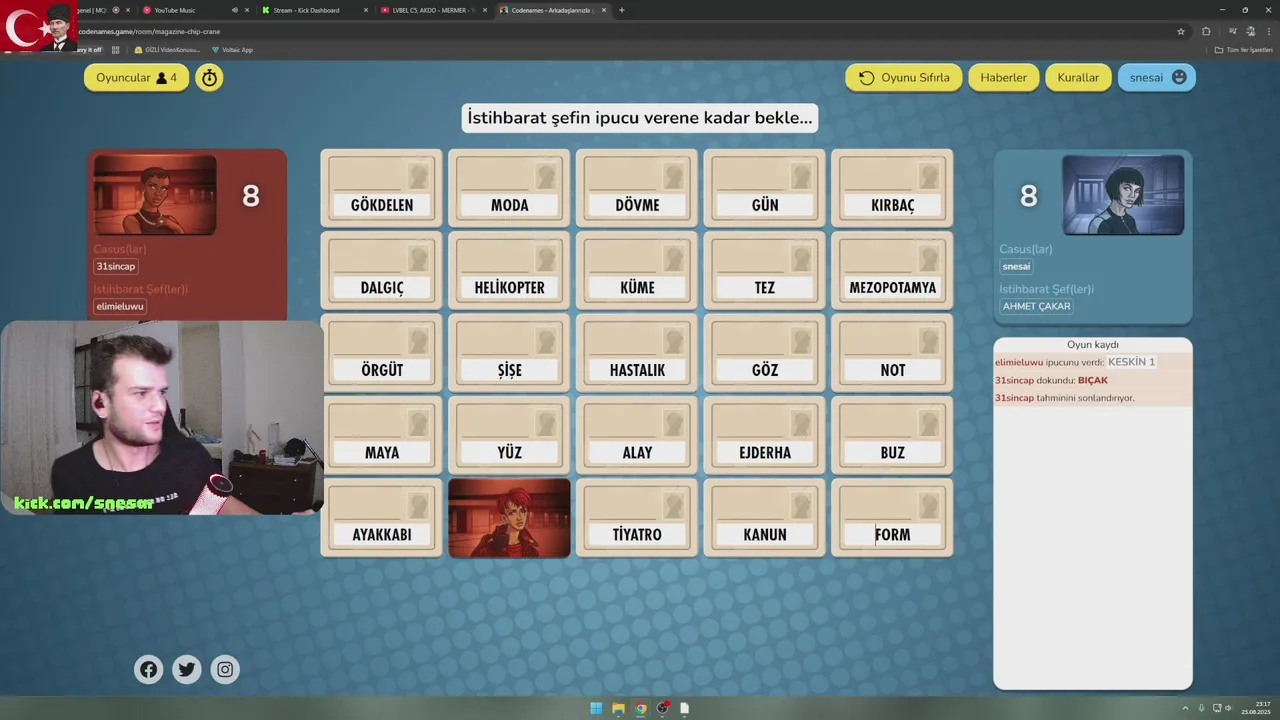
Task: Open the timer stopwatch icon
Action: click(x=209, y=78)
